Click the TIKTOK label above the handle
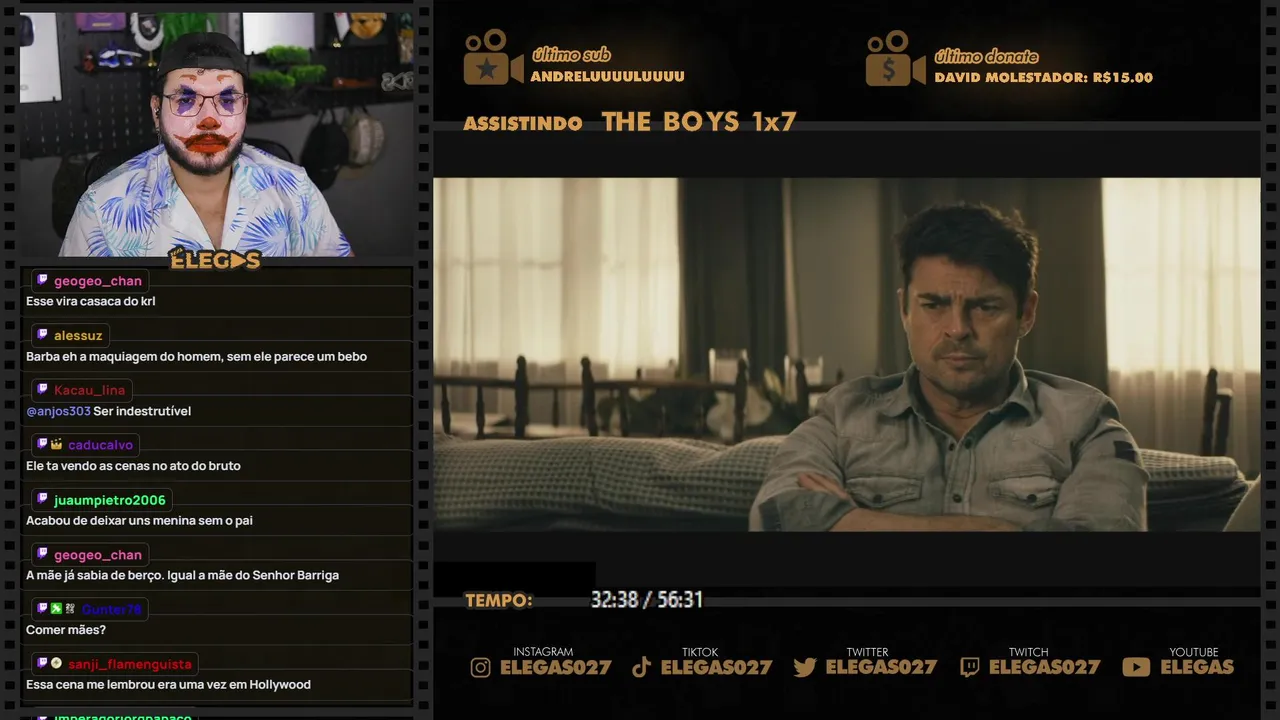Viewport: 1280px width, 720px height. pos(700,652)
